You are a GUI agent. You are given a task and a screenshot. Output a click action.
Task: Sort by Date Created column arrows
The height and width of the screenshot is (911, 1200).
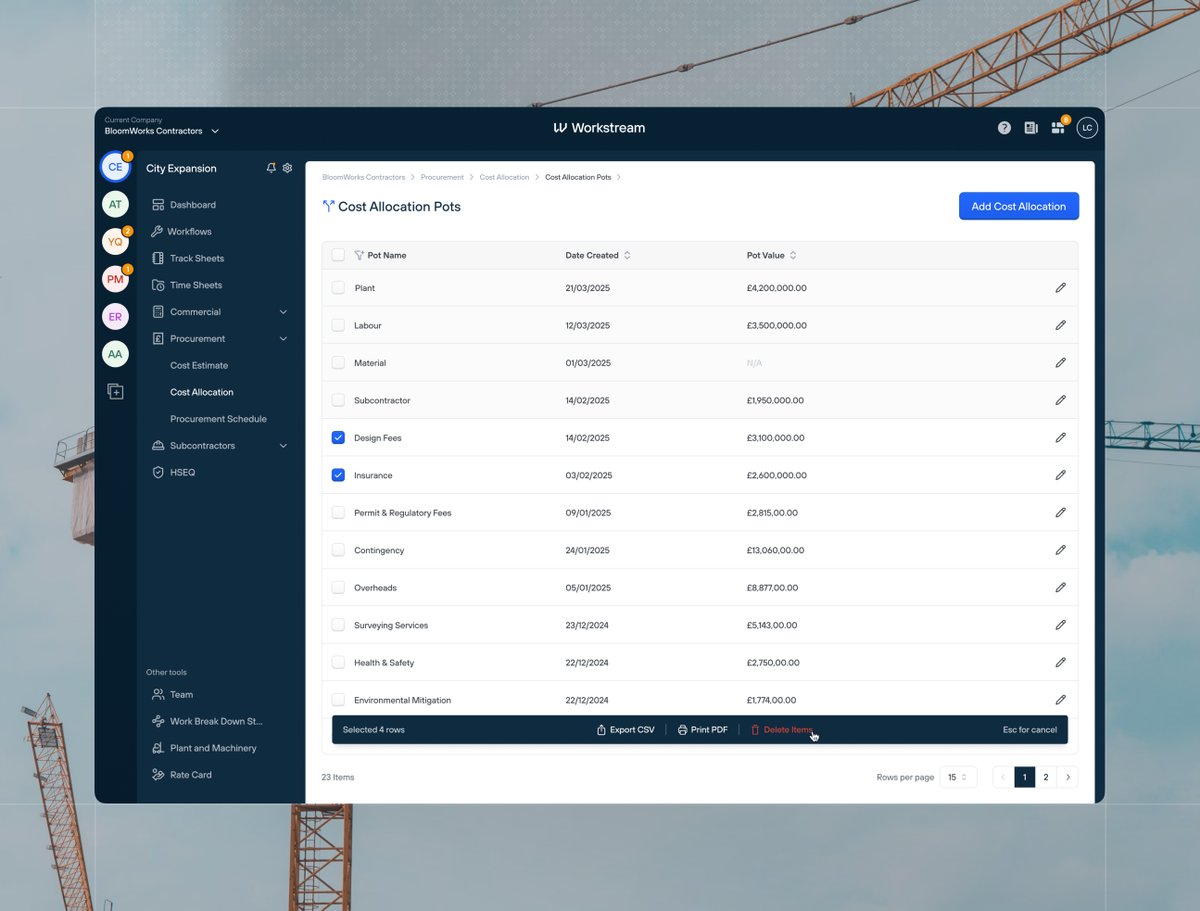627,255
